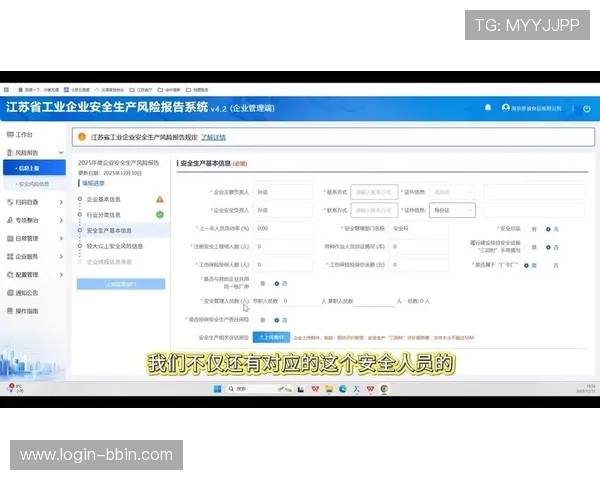Click 企业主要负责人 name field

tap(283, 192)
